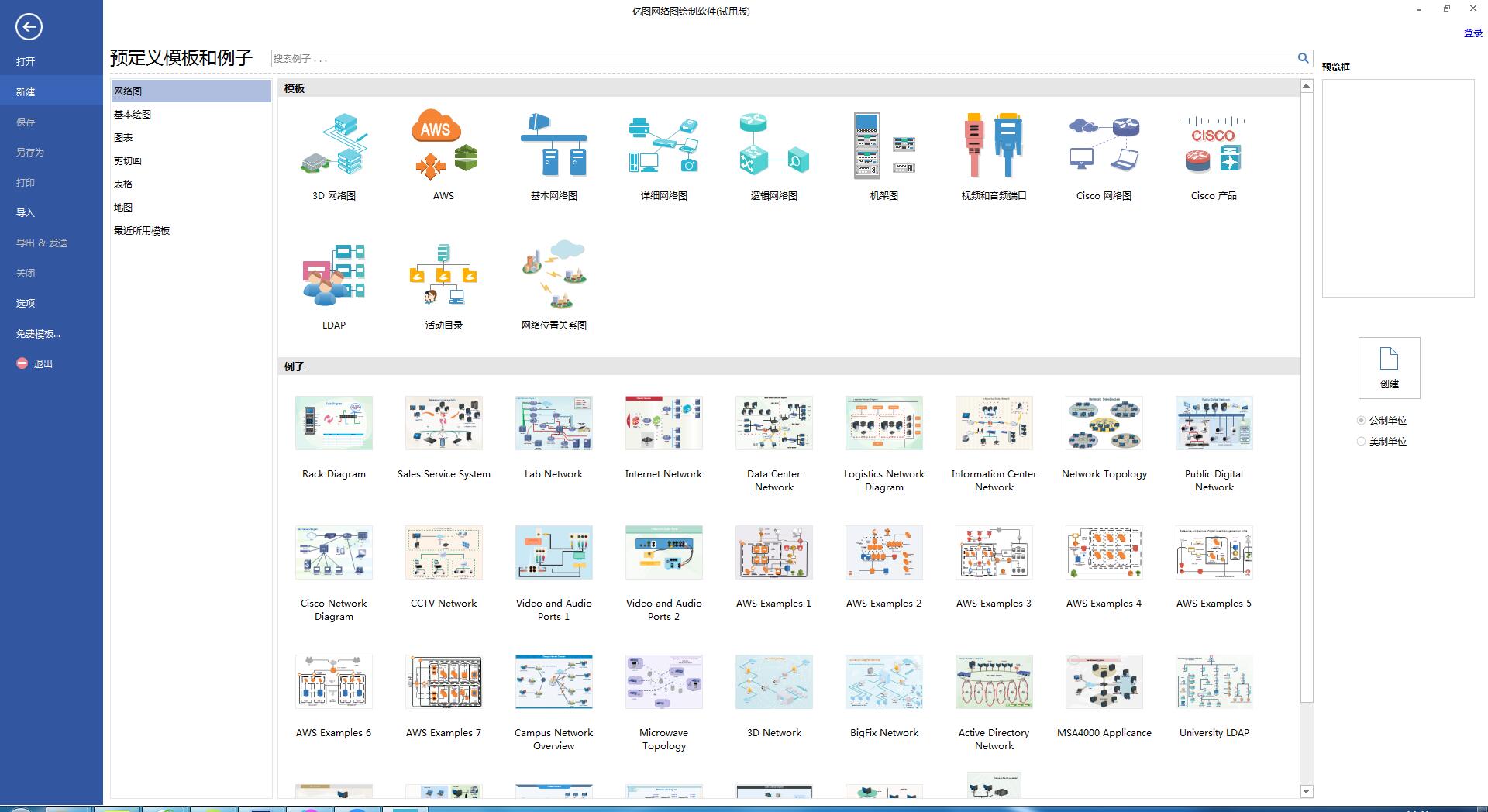Click 免费模板... in the sidebar
The width and height of the screenshot is (1488, 812).
38,333
